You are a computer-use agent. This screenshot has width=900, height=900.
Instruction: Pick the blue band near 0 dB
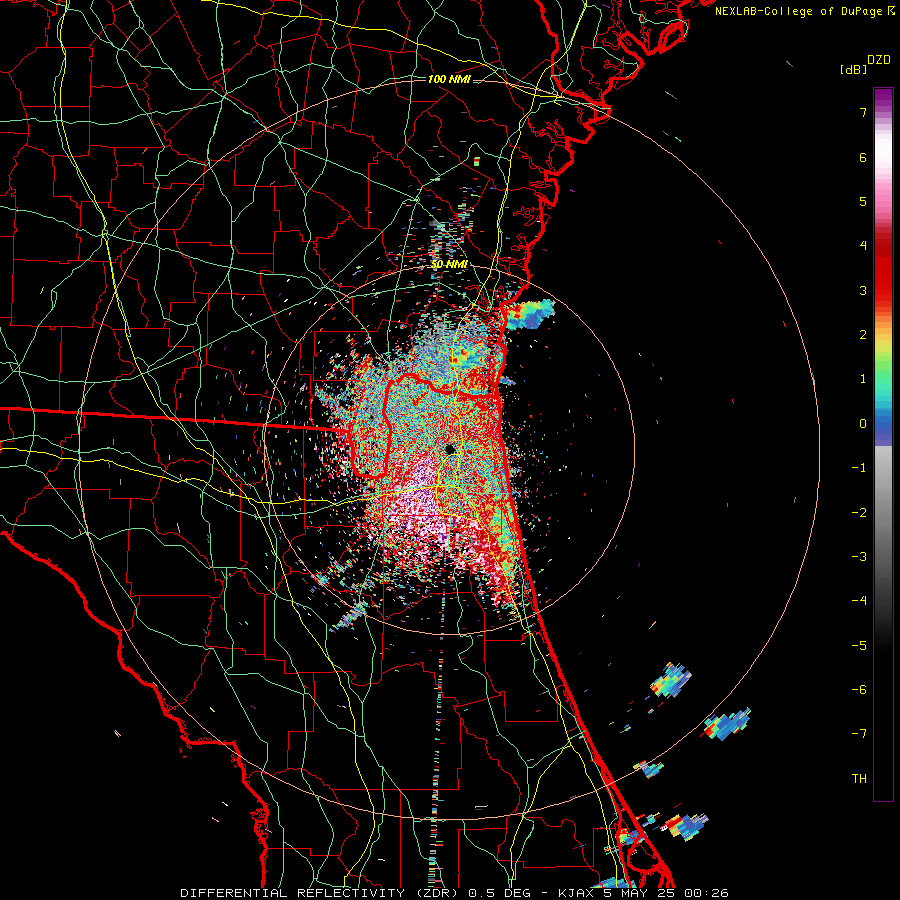pyautogui.click(x=883, y=425)
